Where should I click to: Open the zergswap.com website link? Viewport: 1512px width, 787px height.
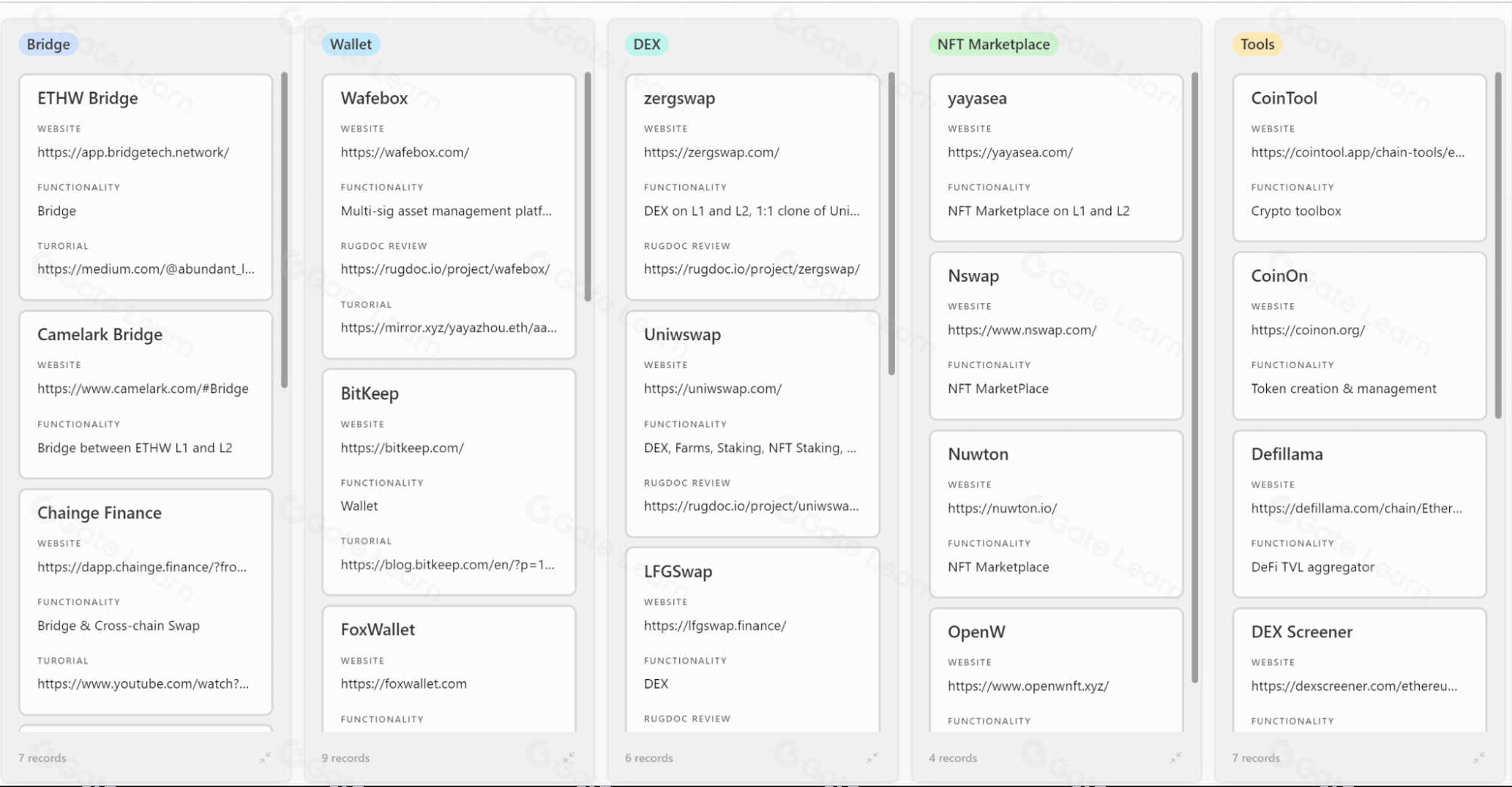[x=712, y=152]
